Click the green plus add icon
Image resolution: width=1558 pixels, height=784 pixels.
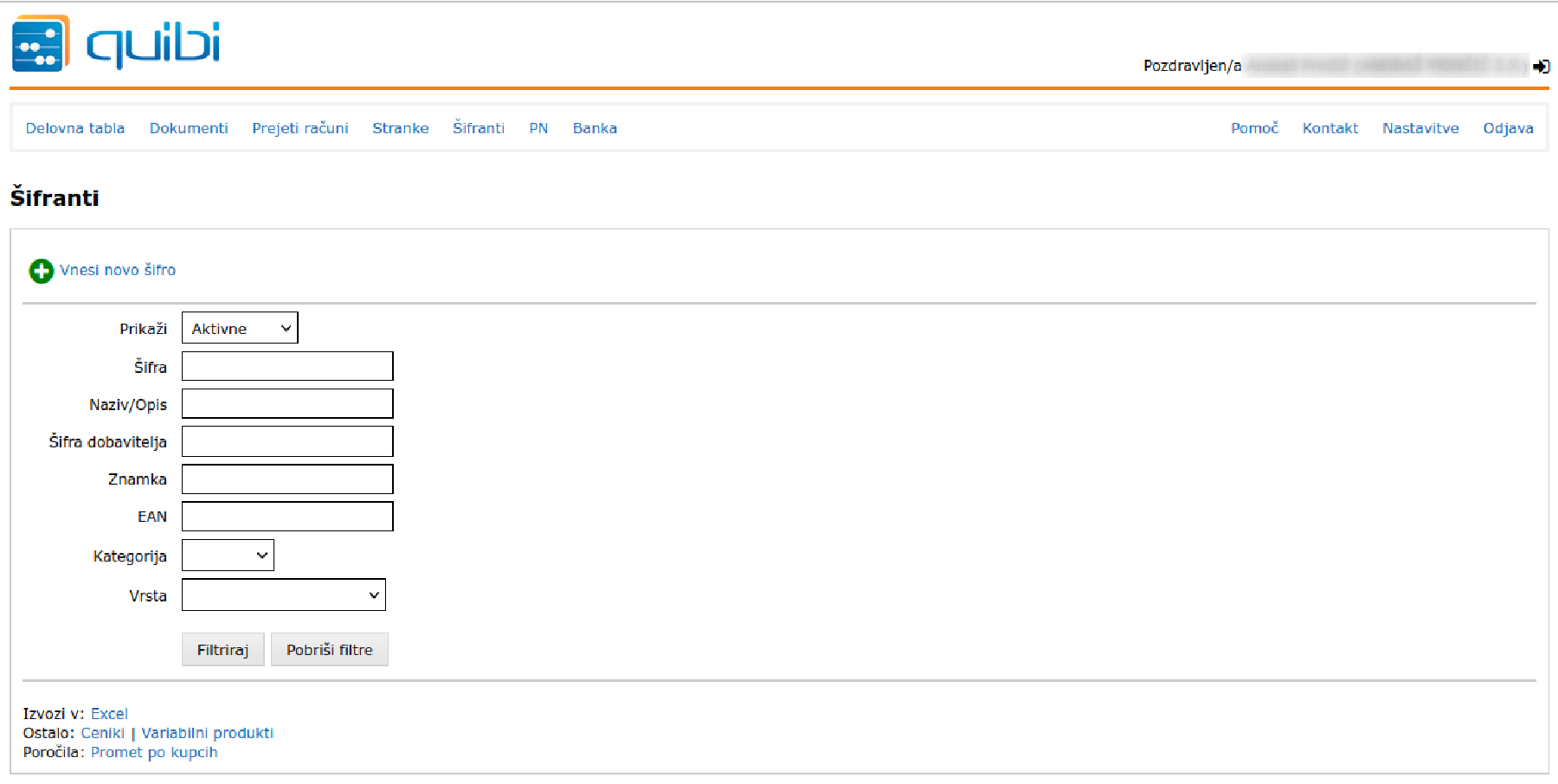41,271
